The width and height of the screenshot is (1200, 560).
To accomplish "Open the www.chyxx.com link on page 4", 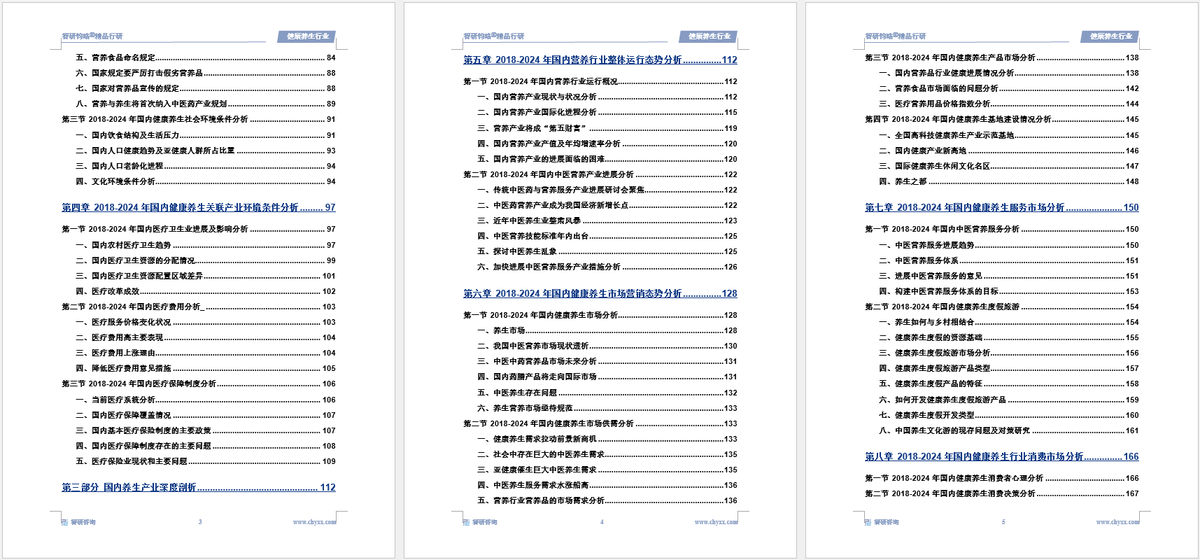I will click(x=714, y=522).
